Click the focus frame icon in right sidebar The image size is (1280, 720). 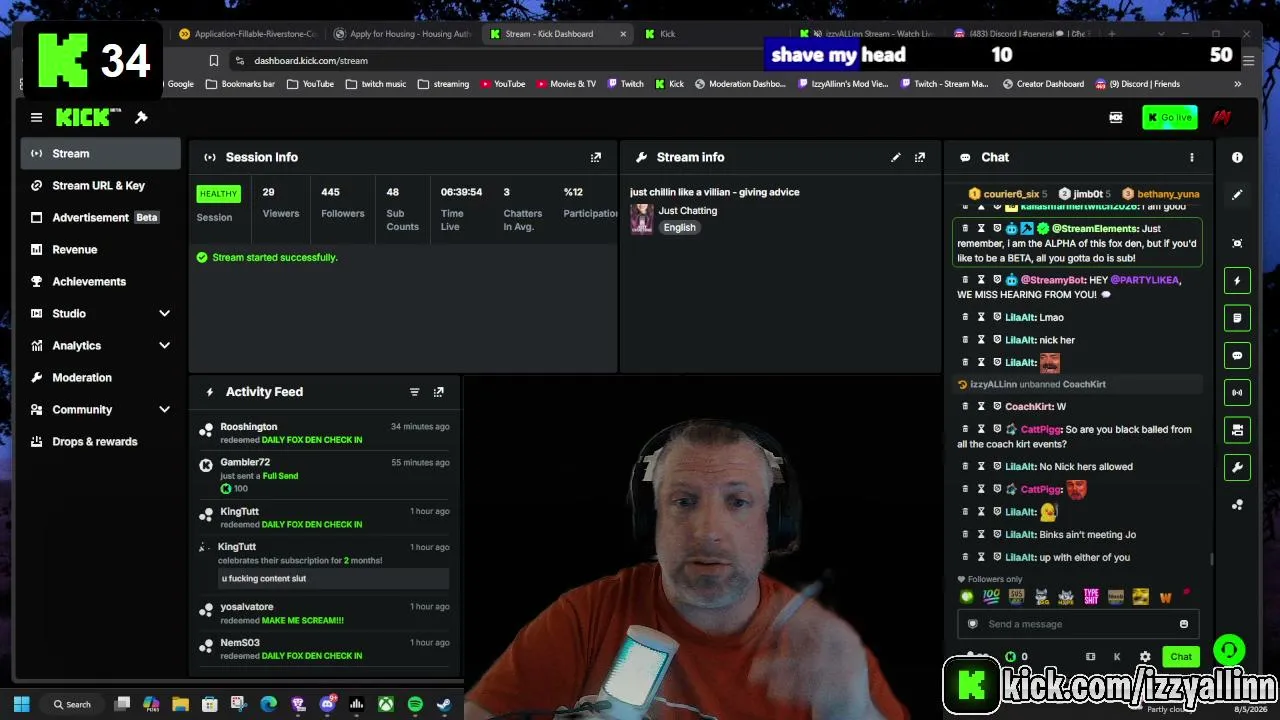click(1237, 243)
